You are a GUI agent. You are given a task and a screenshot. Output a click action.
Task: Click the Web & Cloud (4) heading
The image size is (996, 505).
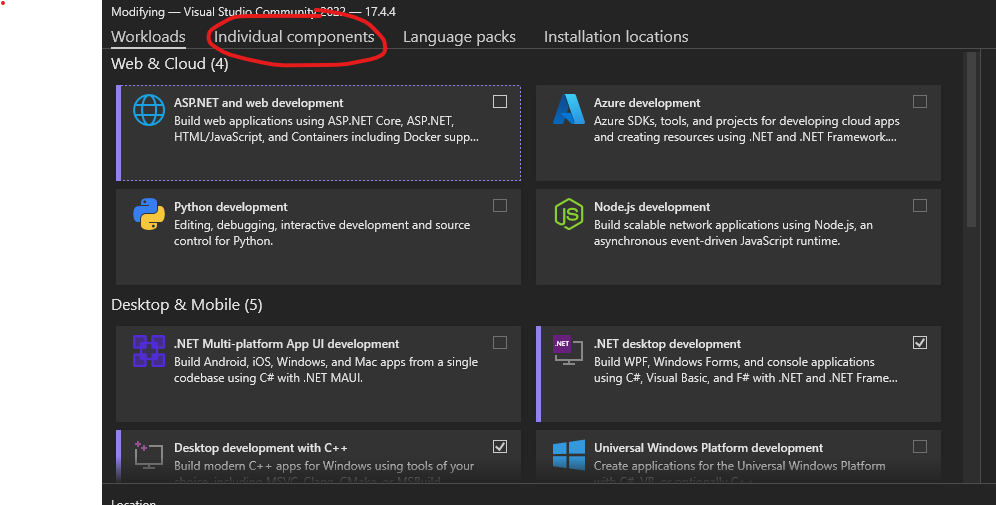(x=170, y=64)
